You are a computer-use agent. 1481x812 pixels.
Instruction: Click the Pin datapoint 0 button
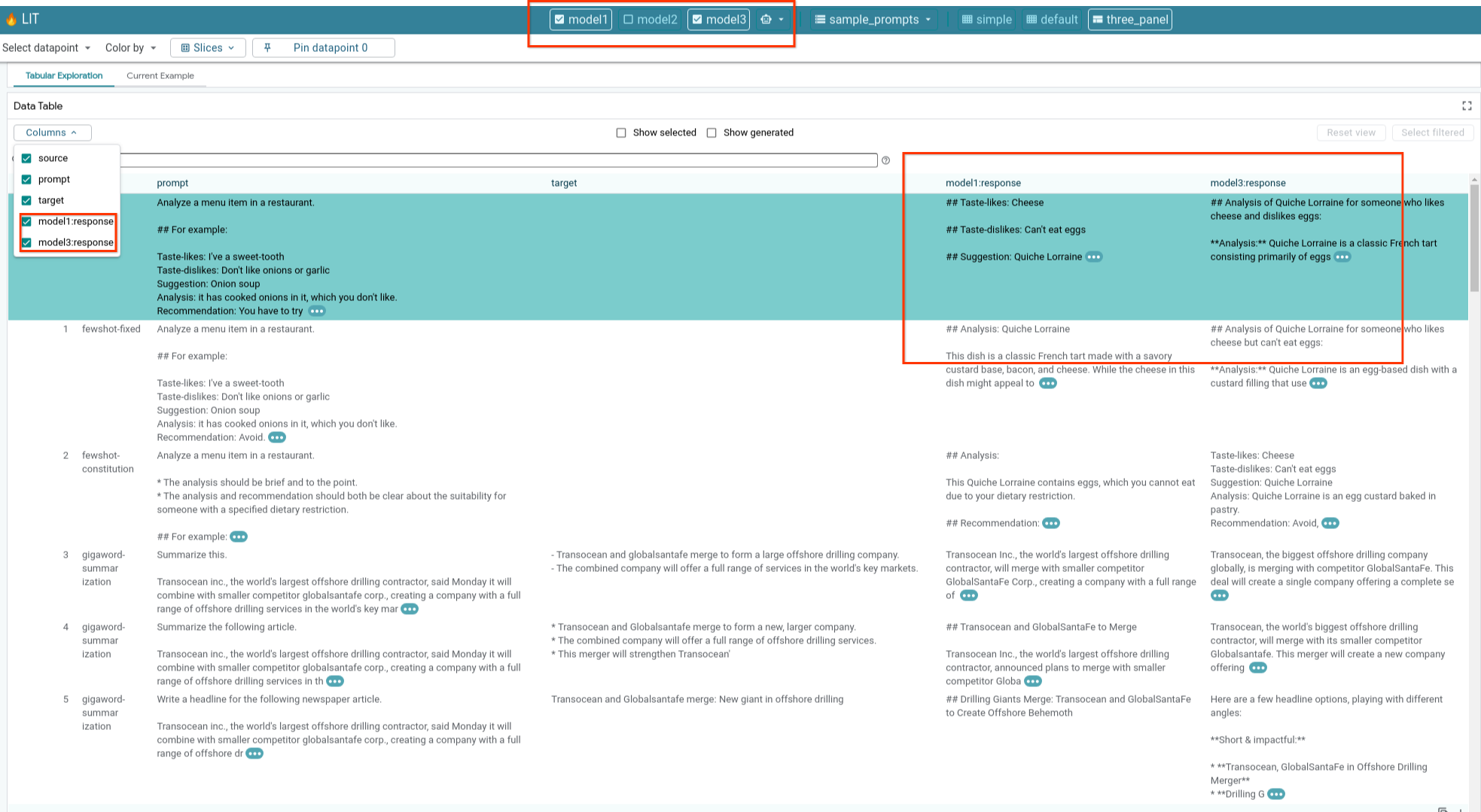click(x=323, y=47)
